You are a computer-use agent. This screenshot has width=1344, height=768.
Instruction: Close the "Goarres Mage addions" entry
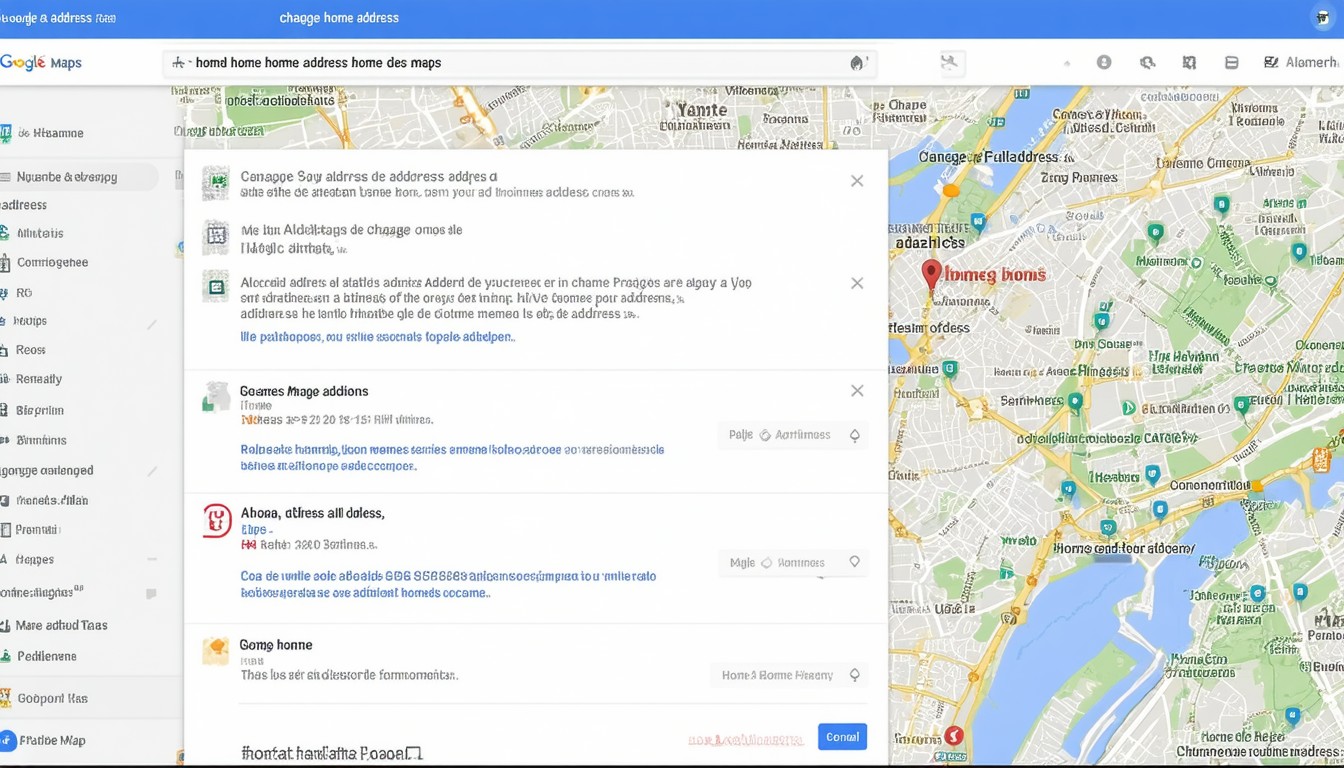coord(857,391)
